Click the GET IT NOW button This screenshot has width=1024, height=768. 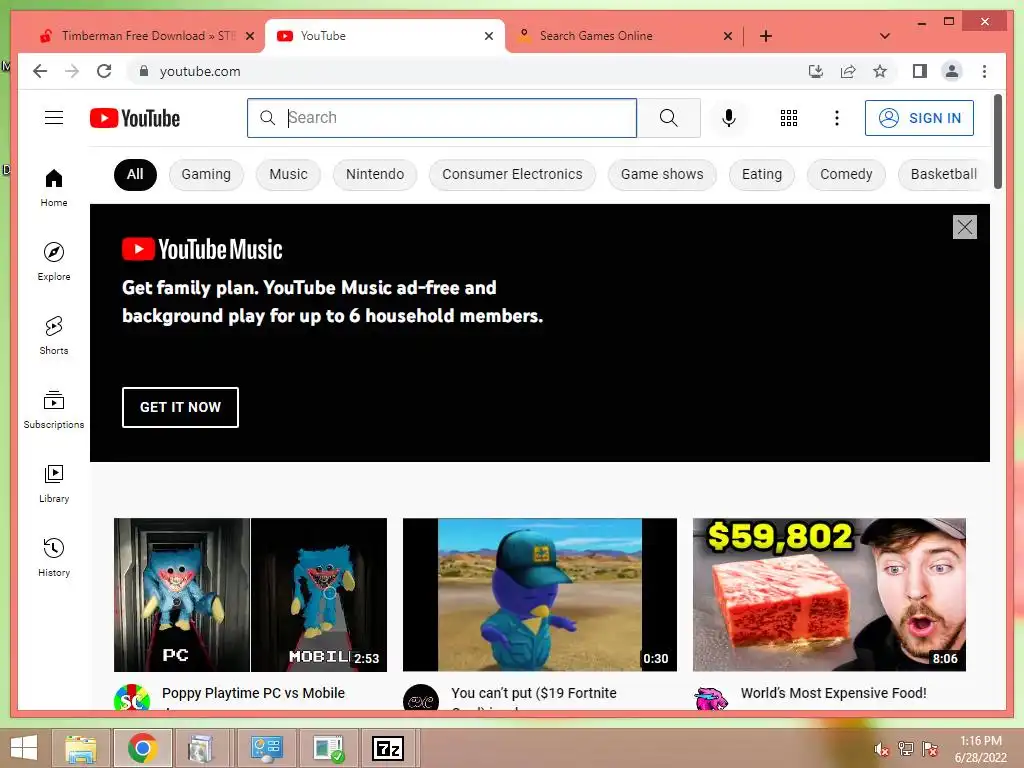pyautogui.click(x=180, y=407)
